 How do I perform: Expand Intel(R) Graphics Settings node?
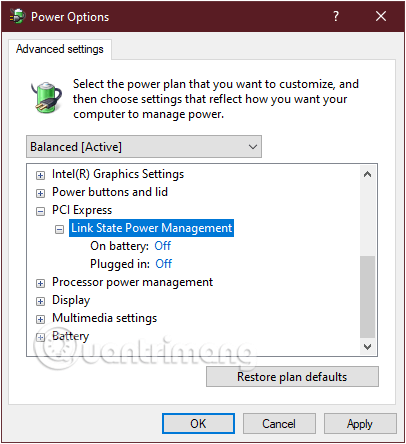tap(40, 175)
